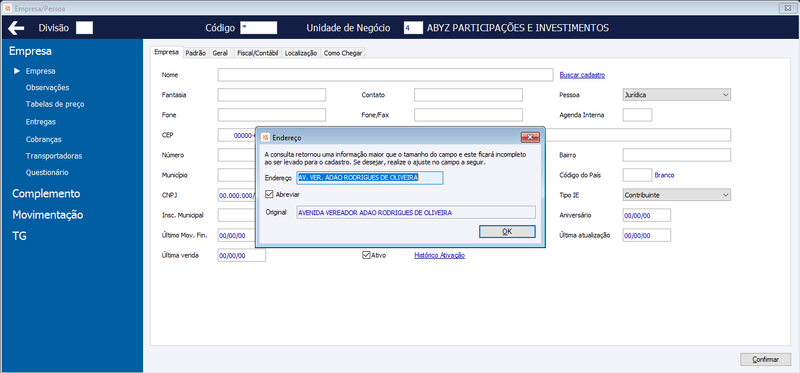Image resolution: width=800 pixels, height=373 pixels.
Task: Click the Insc. Municipal field
Action: click(x=237, y=215)
